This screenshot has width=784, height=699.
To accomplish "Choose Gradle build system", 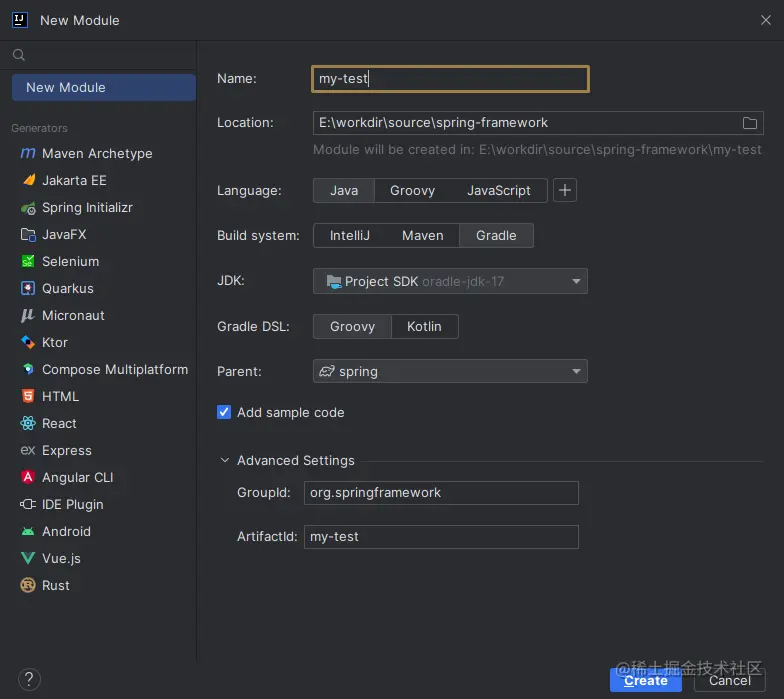I will [x=496, y=236].
